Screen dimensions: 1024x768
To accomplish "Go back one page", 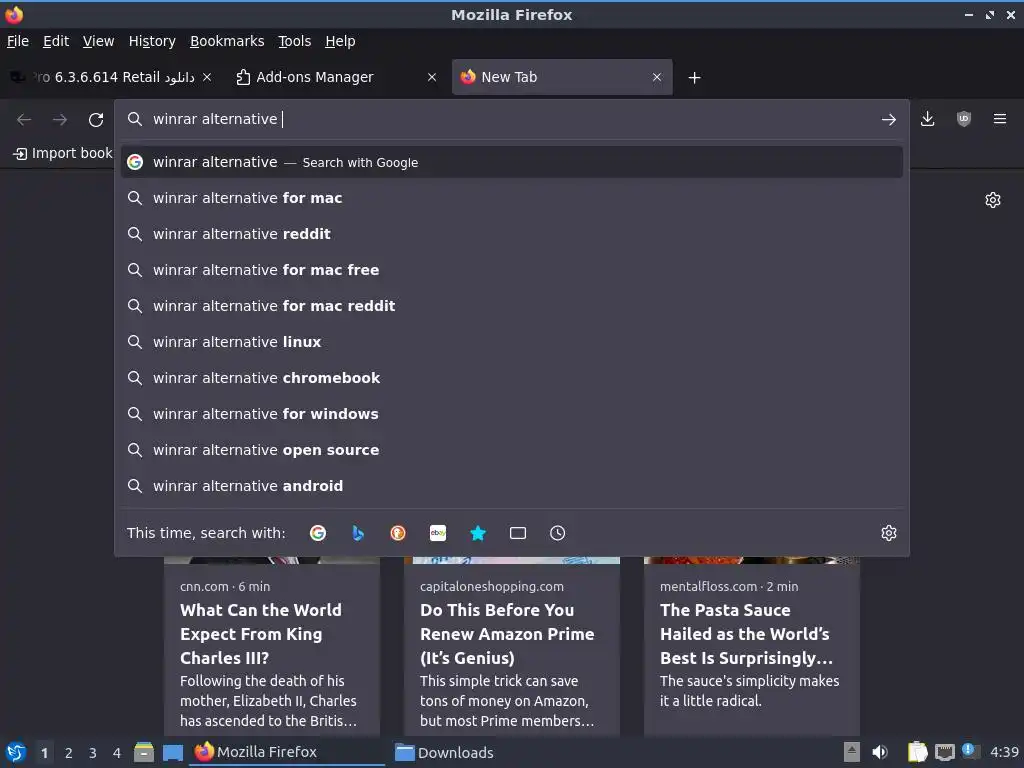I will [24, 120].
